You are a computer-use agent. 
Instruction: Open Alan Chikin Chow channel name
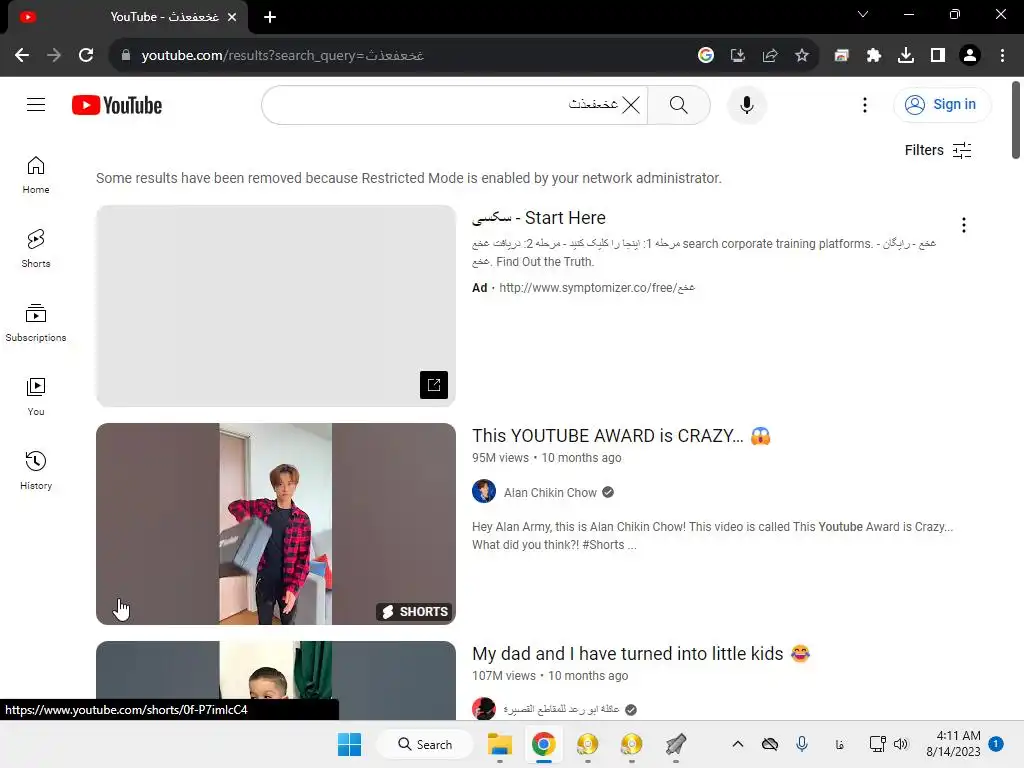(550, 492)
